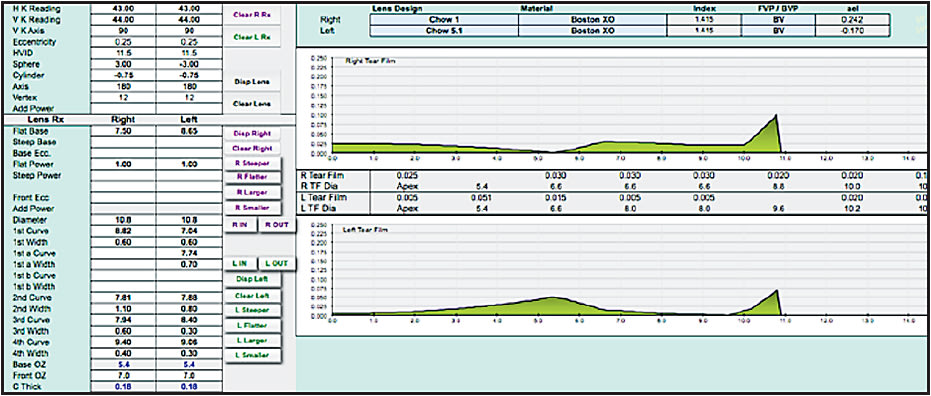Select the Right 2nd Width value 1.10
The width and height of the screenshot is (931, 396).
click(123, 309)
